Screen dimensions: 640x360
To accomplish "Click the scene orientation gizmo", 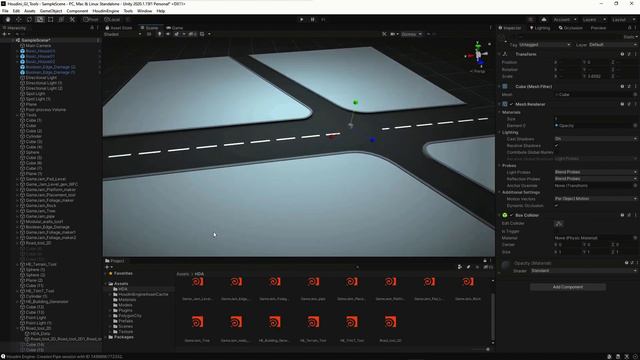I will click(478, 54).
